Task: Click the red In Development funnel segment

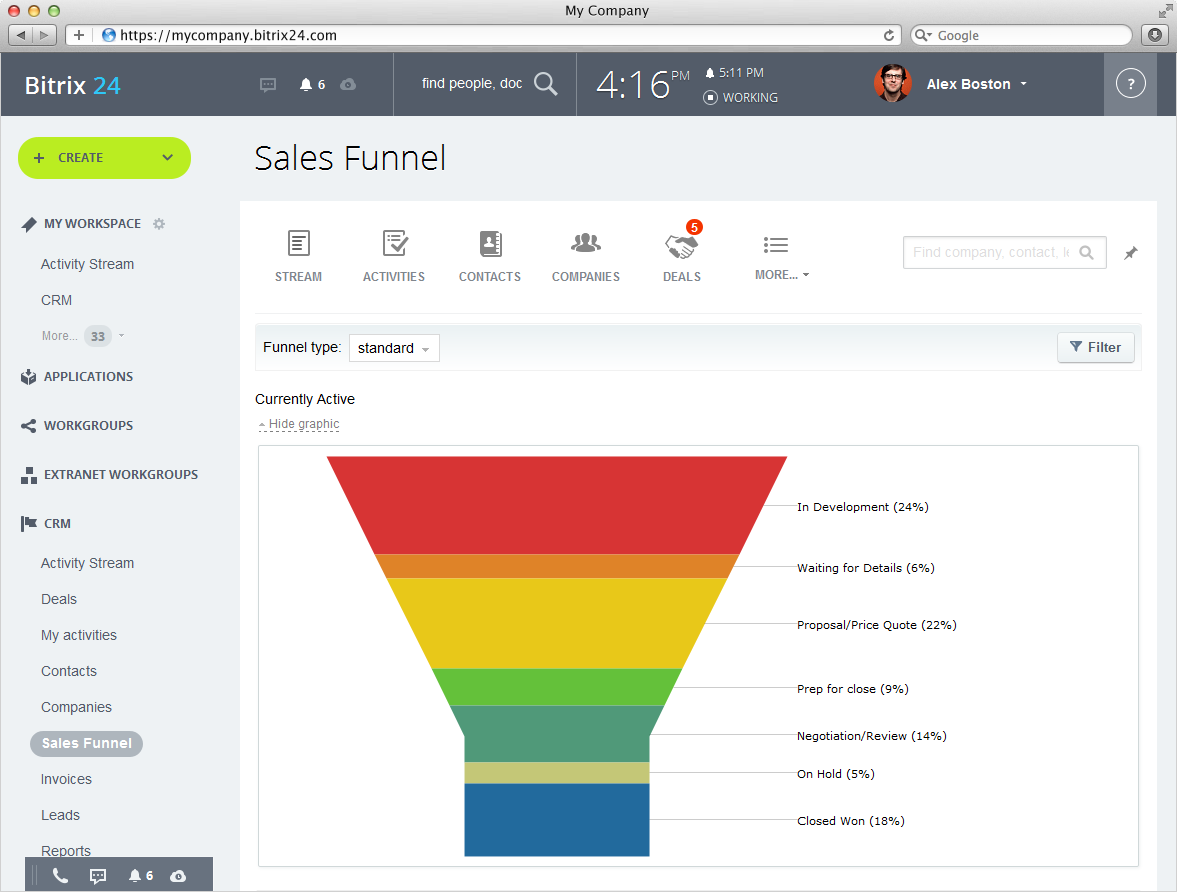Action: click(x=556, y=505)
